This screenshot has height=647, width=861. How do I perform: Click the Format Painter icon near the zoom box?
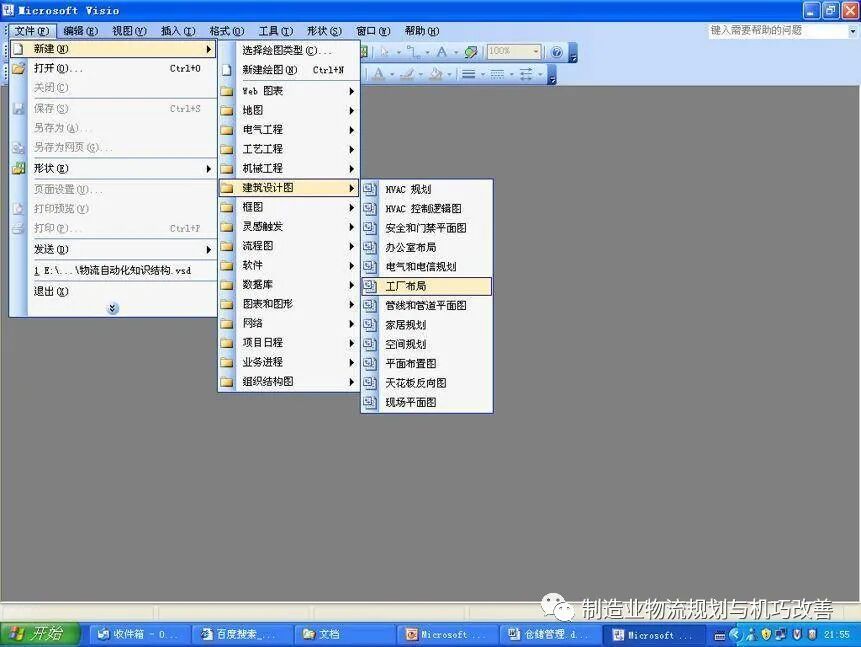point(469,50)
